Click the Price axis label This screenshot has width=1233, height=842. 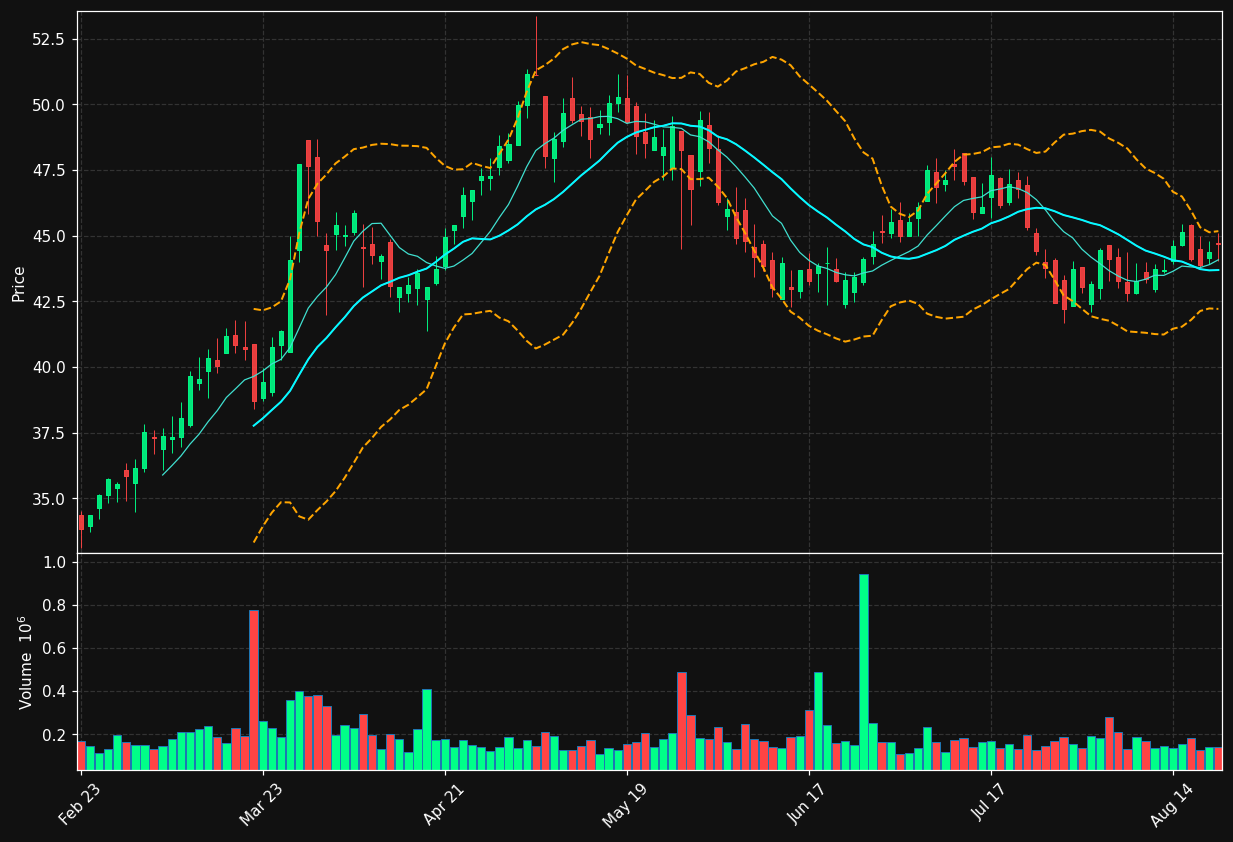point(19,283)
